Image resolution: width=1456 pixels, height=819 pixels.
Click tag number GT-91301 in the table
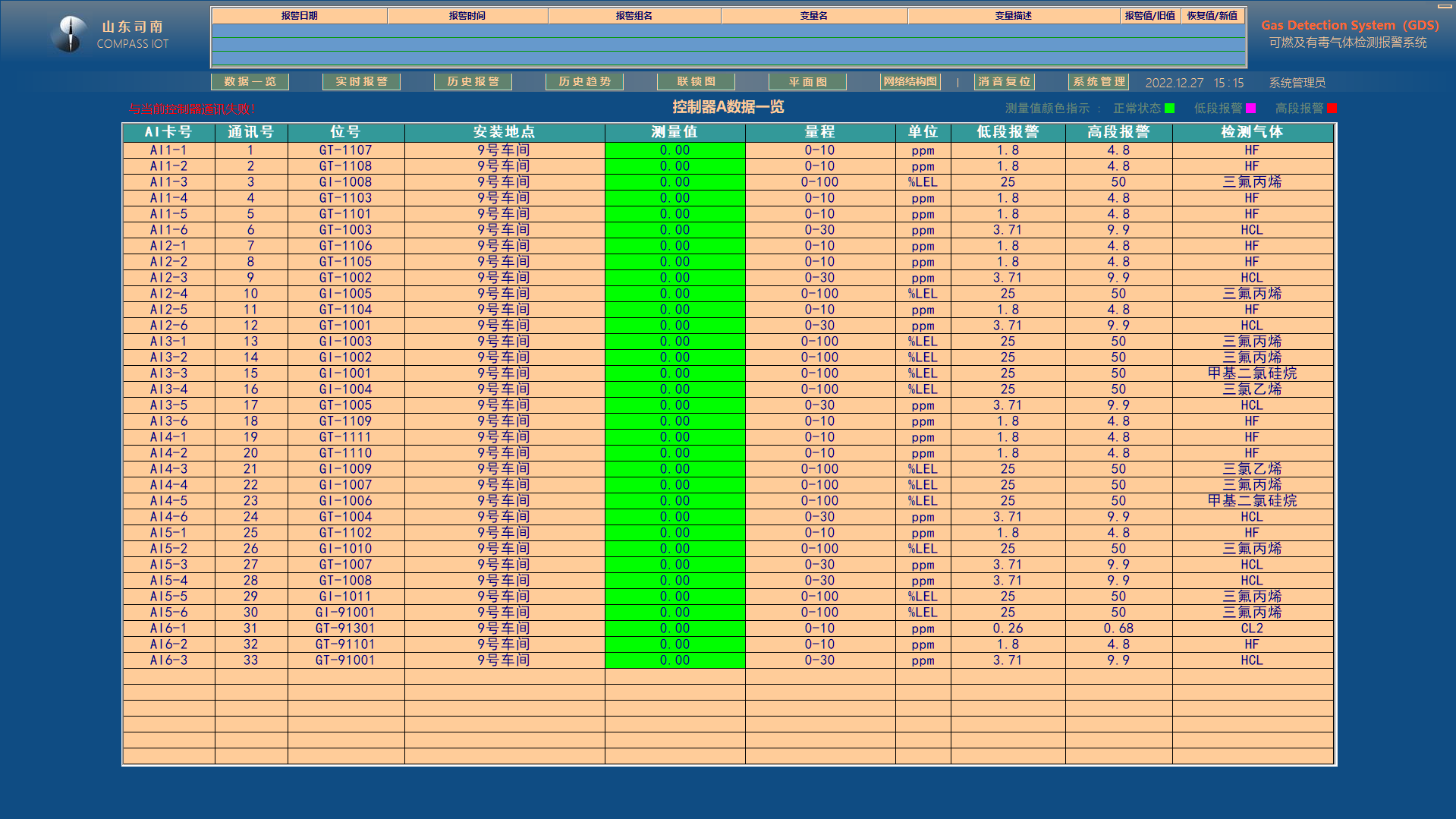(345, 628)
